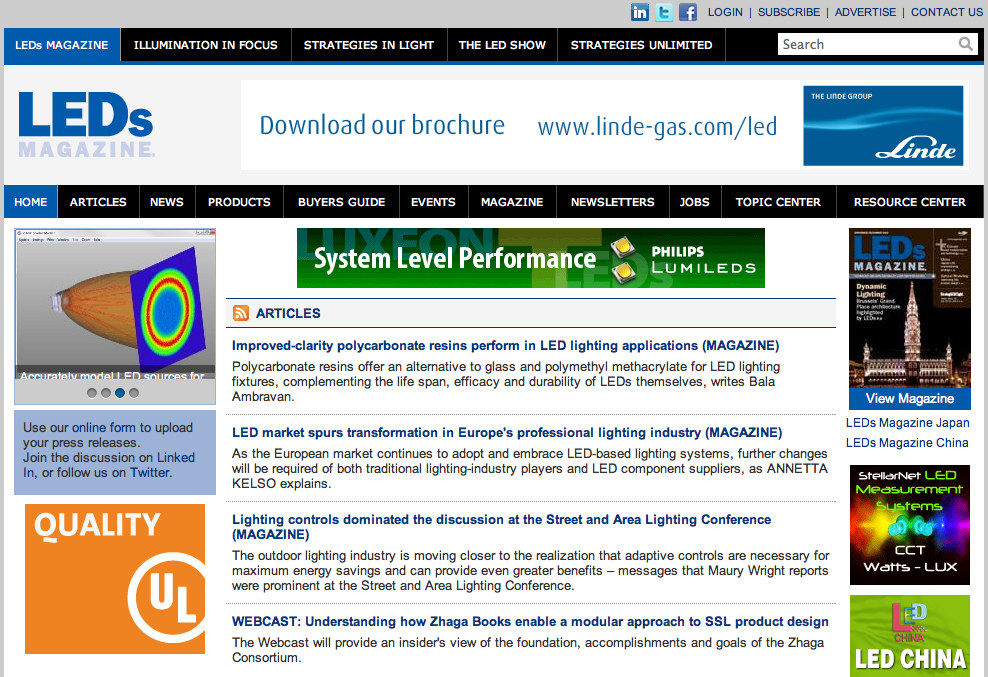
Task: Open the LED source model slideshow image
Action: pos(115,304)
